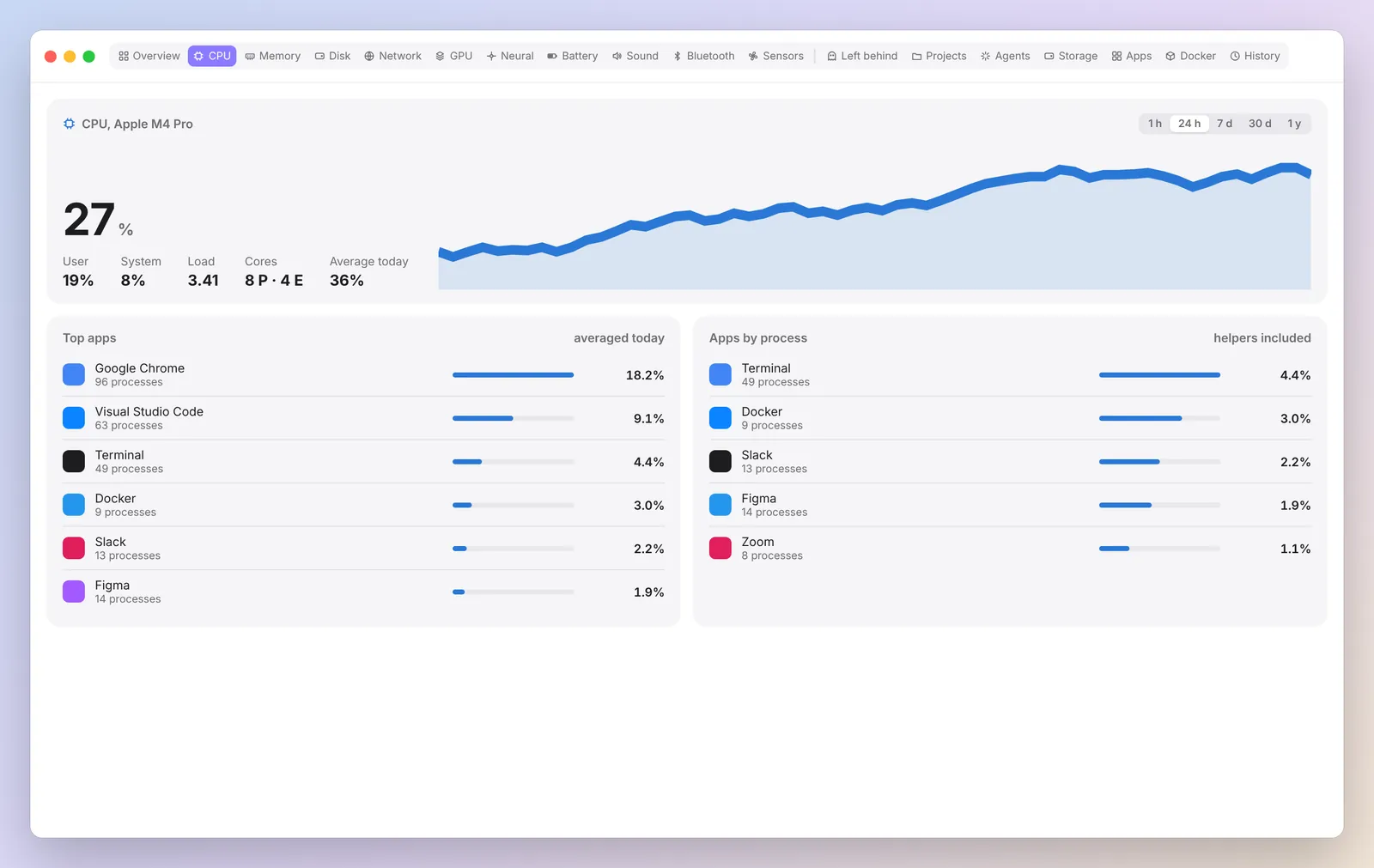This screenshot has height=868, width=1374.
Task: Switch to the Memory tab
Action: (x=273, y=56)
